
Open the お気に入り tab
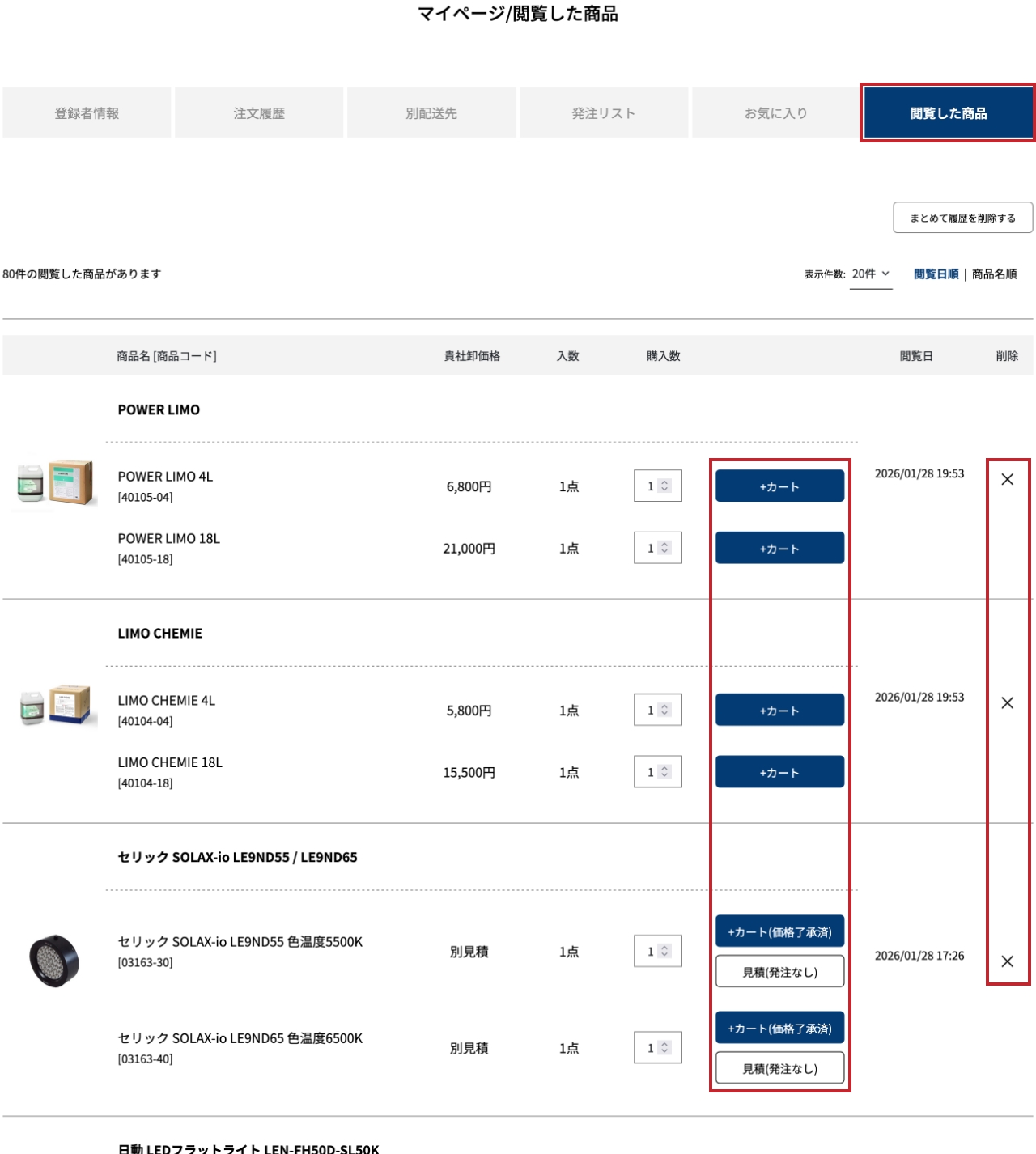pos(775,113)
